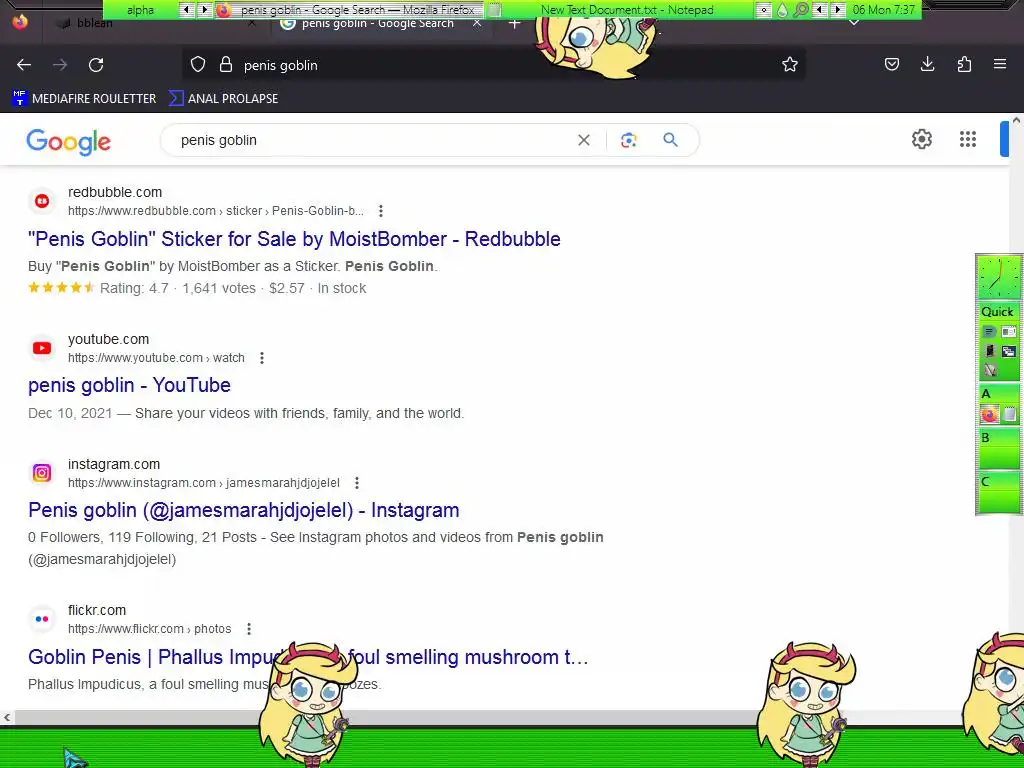
Task: Open more options for youtube.com result
Action: [262, 358]
